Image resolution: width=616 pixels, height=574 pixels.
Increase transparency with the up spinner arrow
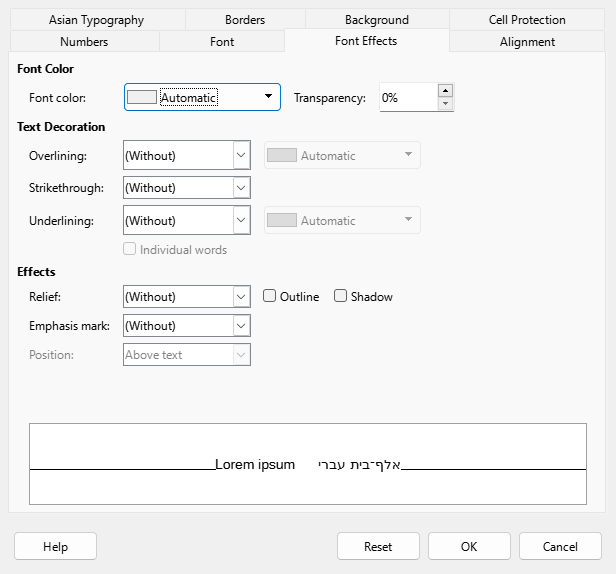pyautogui.click(x=445, y=91)
